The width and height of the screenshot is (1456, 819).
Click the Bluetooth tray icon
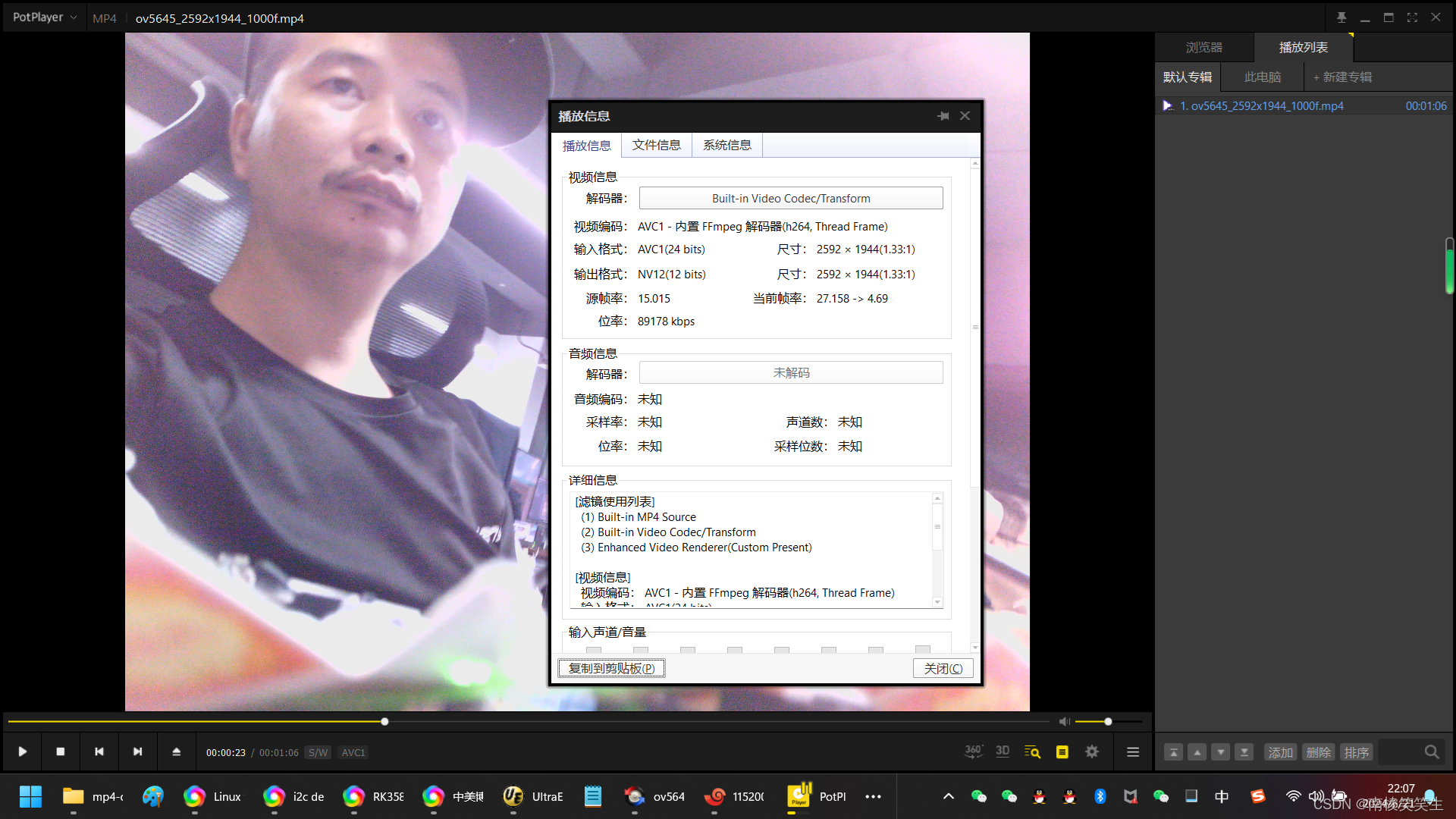1100,796
